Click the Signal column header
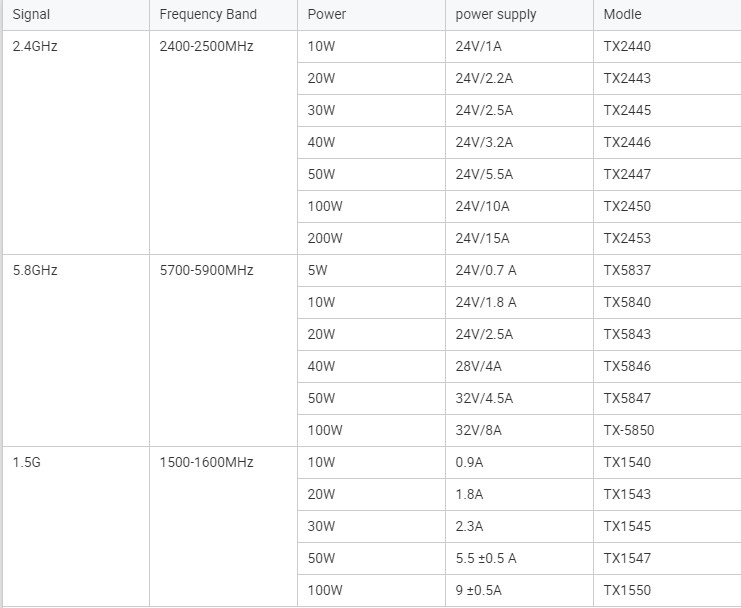The image size is (741, 608). pos(76,15)
